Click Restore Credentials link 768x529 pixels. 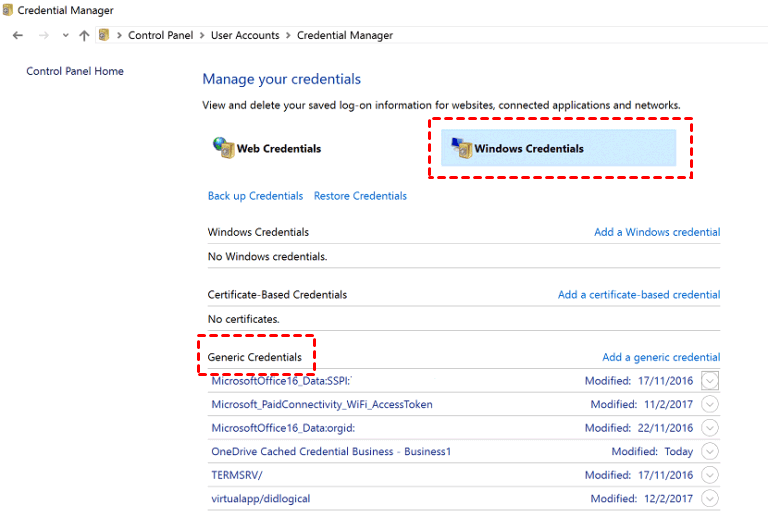pyautogui.click(x=360, y=196)
